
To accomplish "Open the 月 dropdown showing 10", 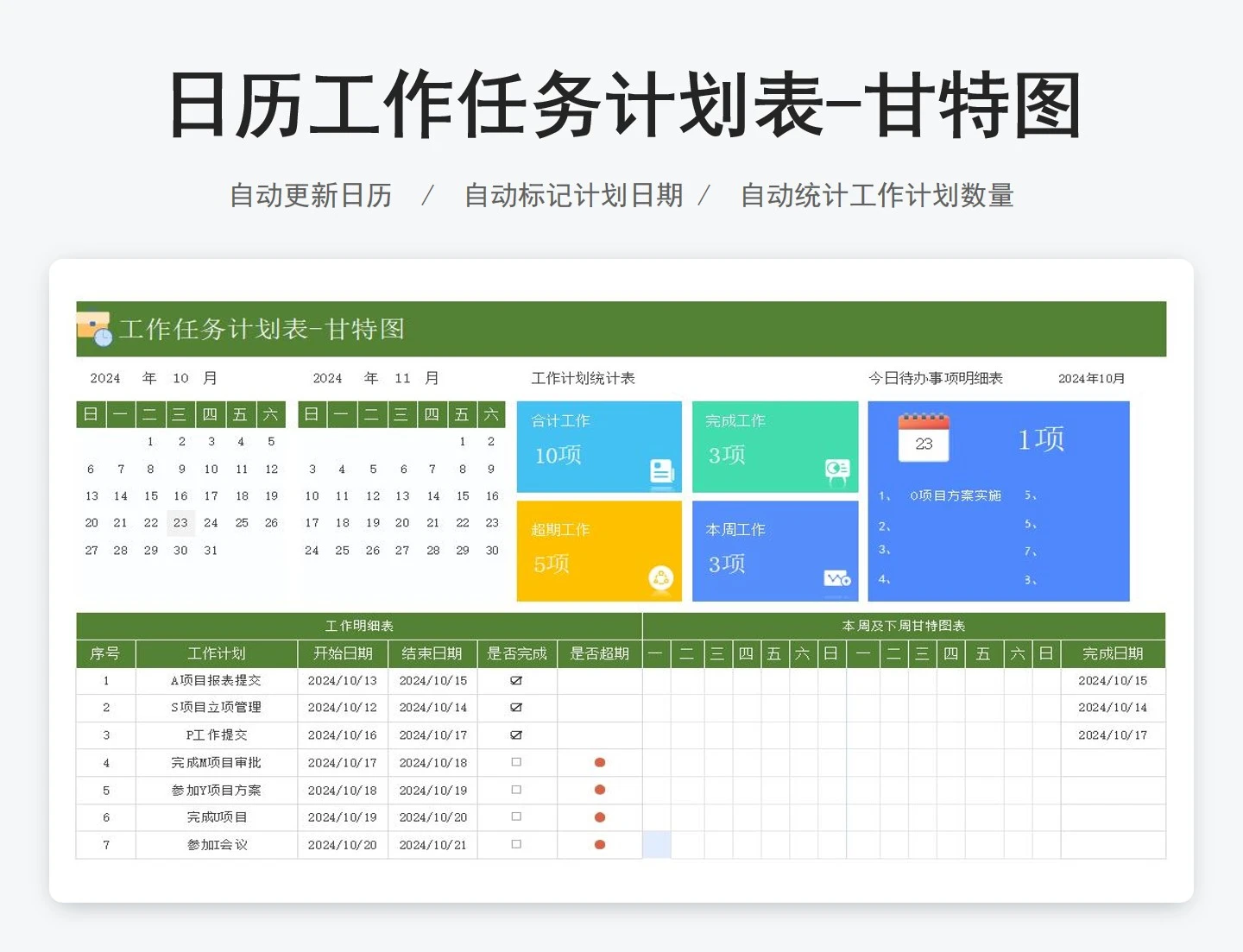I will pos(179,378).
